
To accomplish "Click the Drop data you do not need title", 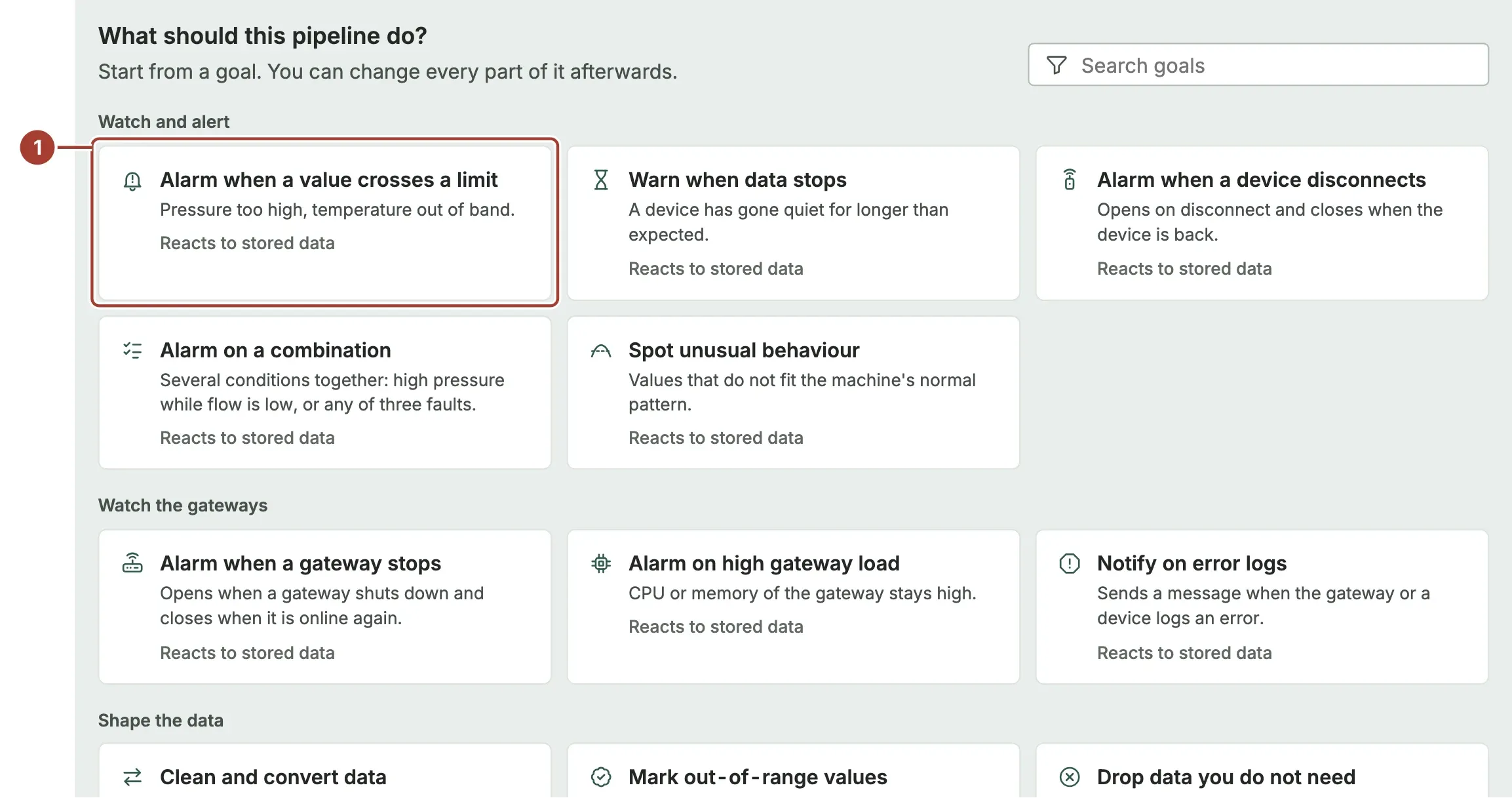I will pyautogui.click(x=1226, y=777).
